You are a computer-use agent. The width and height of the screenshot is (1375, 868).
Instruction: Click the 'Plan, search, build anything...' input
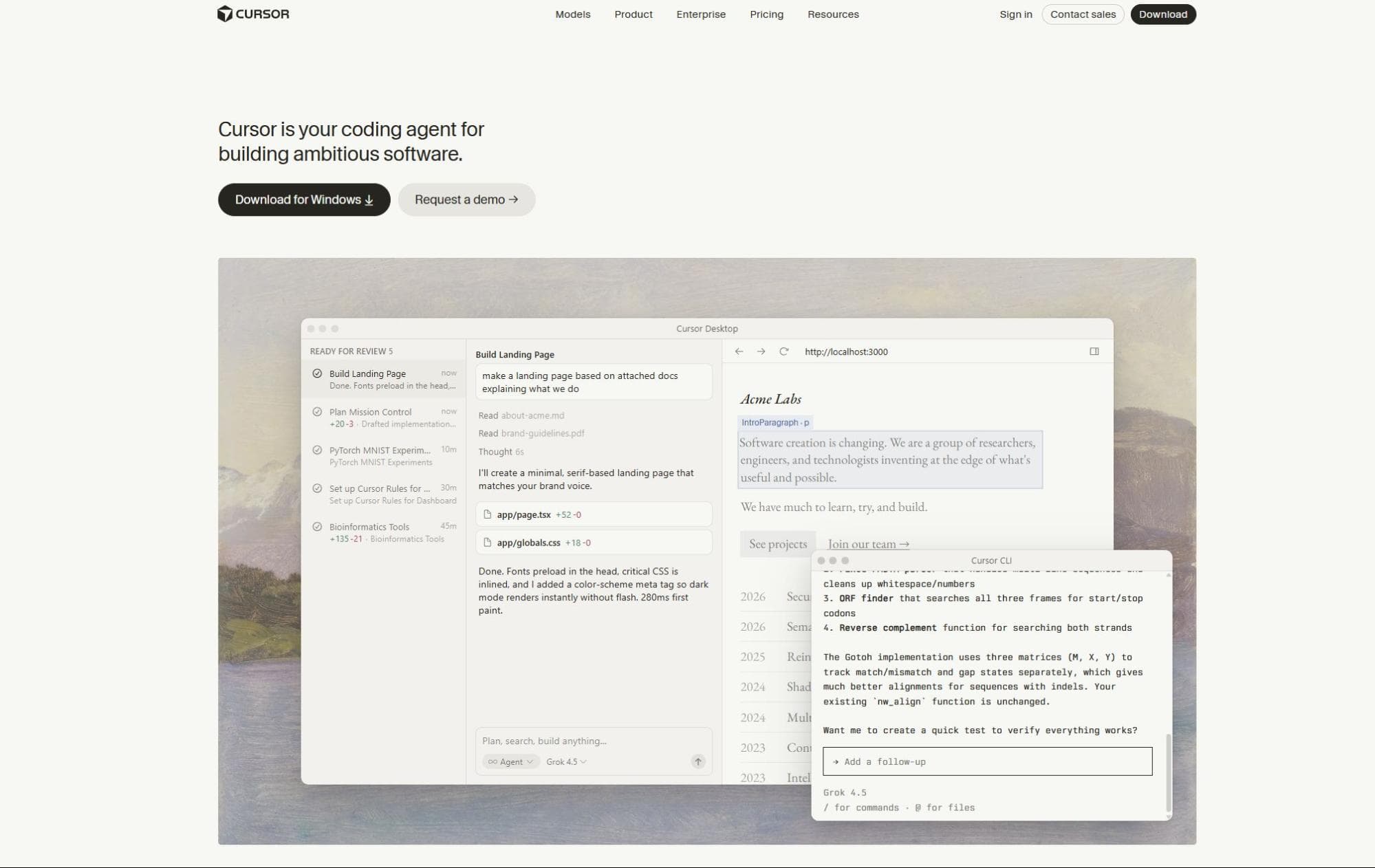pos(594,741)
